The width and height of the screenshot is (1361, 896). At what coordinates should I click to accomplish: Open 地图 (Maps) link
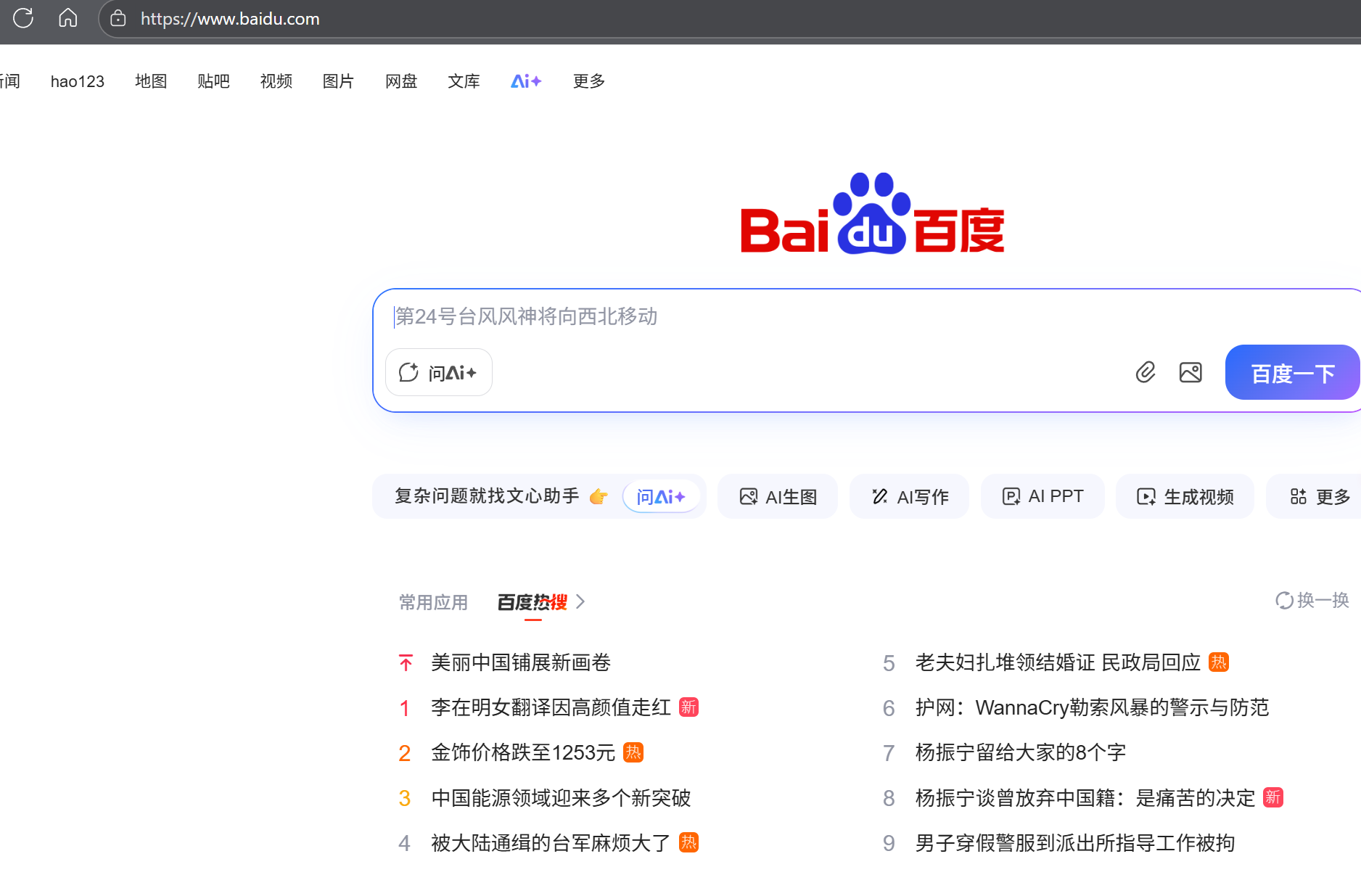click(151, 81)
